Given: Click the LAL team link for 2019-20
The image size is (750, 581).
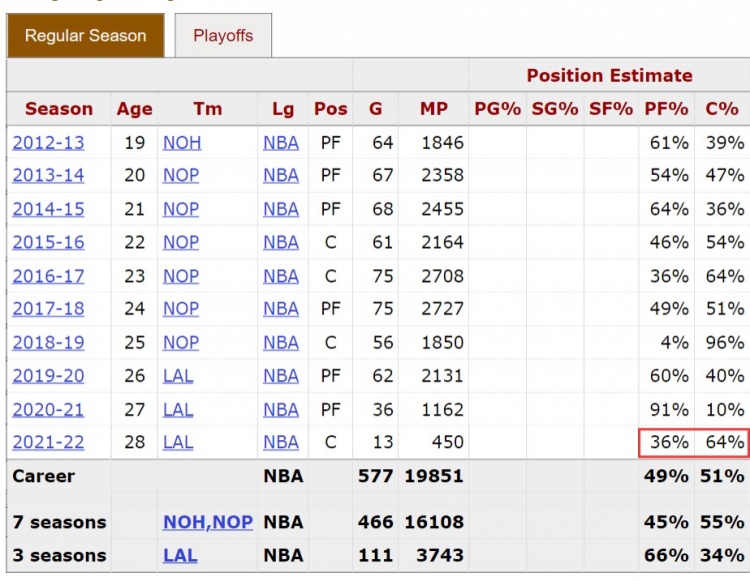Looking at the screenshot, I should click(x=178, y=376).
